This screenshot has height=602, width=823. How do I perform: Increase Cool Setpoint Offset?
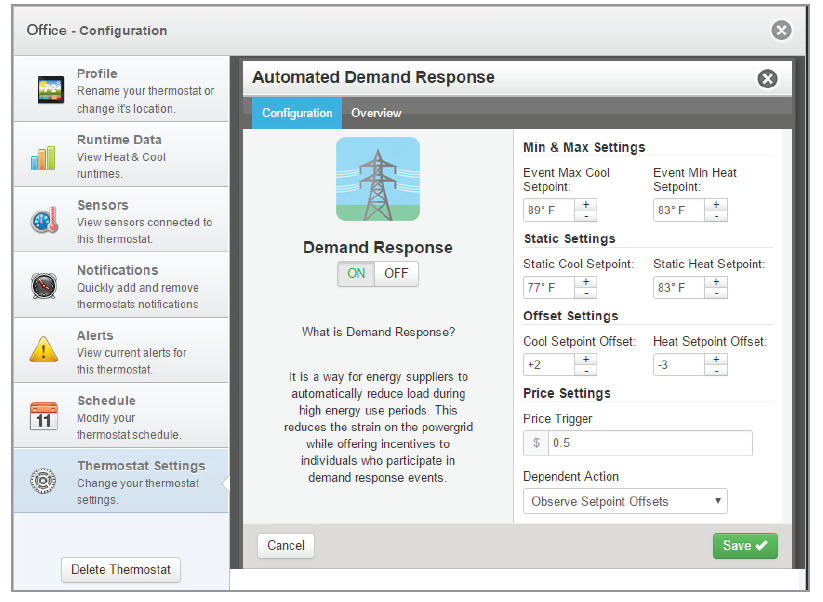pos(586,359)
